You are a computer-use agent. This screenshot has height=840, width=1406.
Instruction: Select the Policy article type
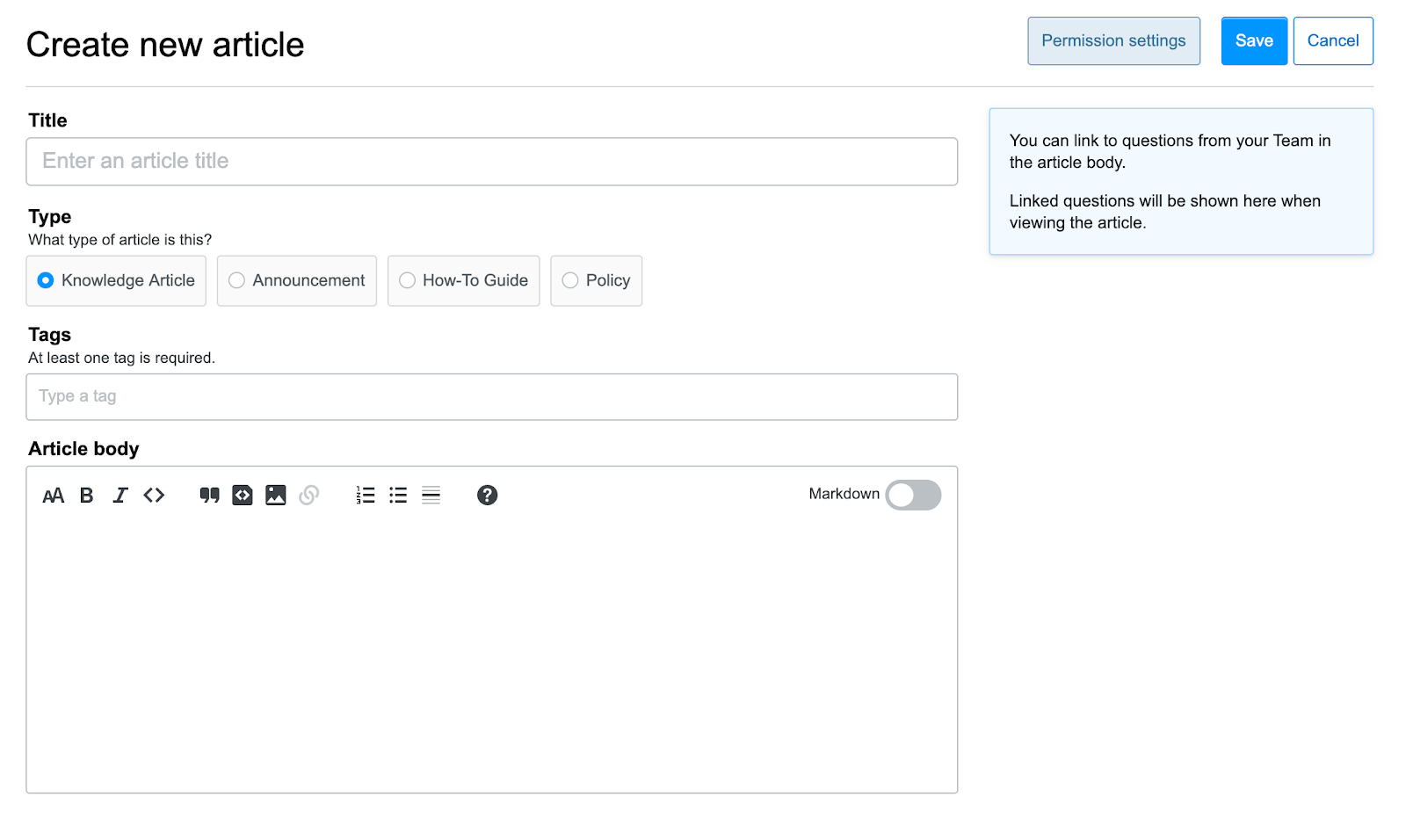597,280
